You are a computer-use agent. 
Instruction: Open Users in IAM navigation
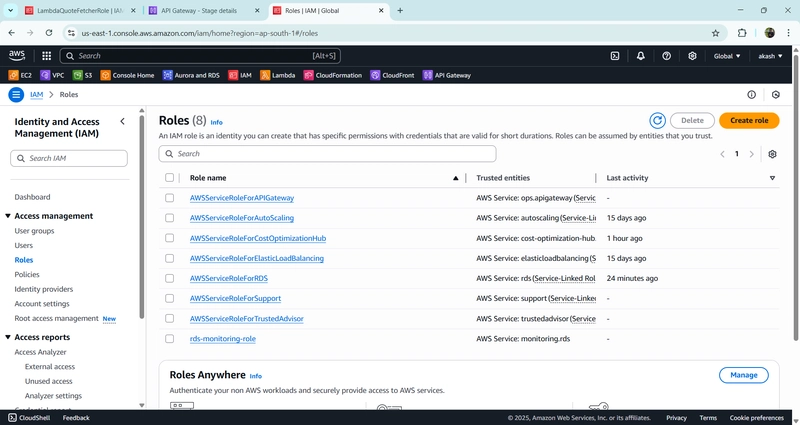23,245
